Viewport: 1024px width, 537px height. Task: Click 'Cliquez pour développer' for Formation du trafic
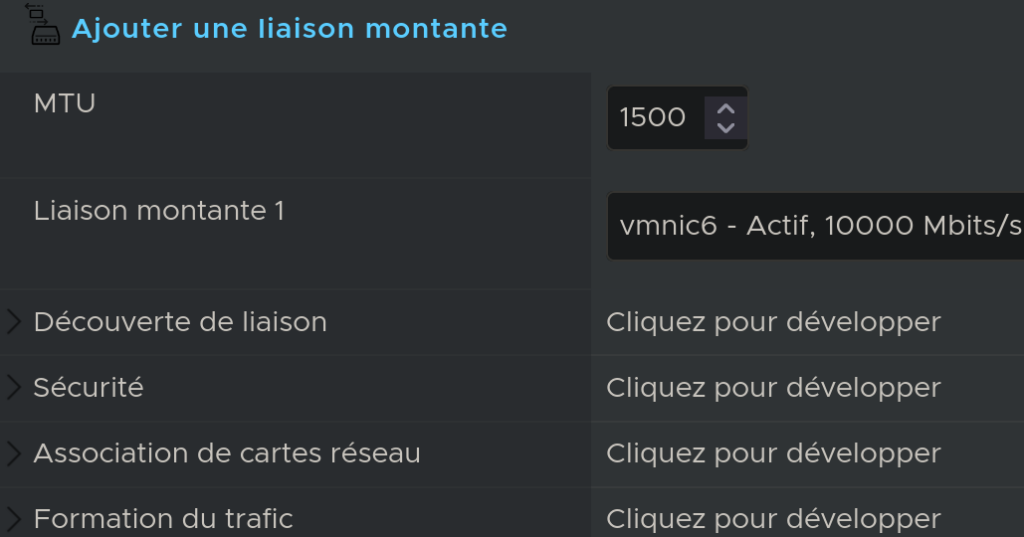pos(773,519)
